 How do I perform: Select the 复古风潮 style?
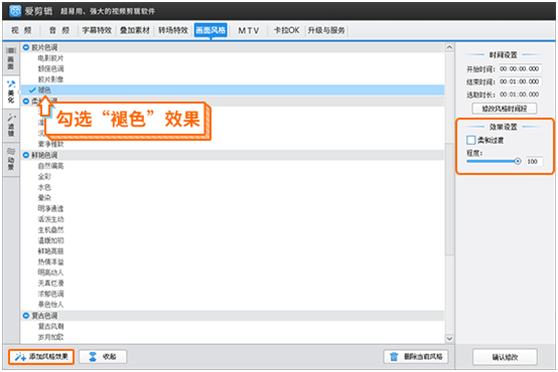click(51, 326)
